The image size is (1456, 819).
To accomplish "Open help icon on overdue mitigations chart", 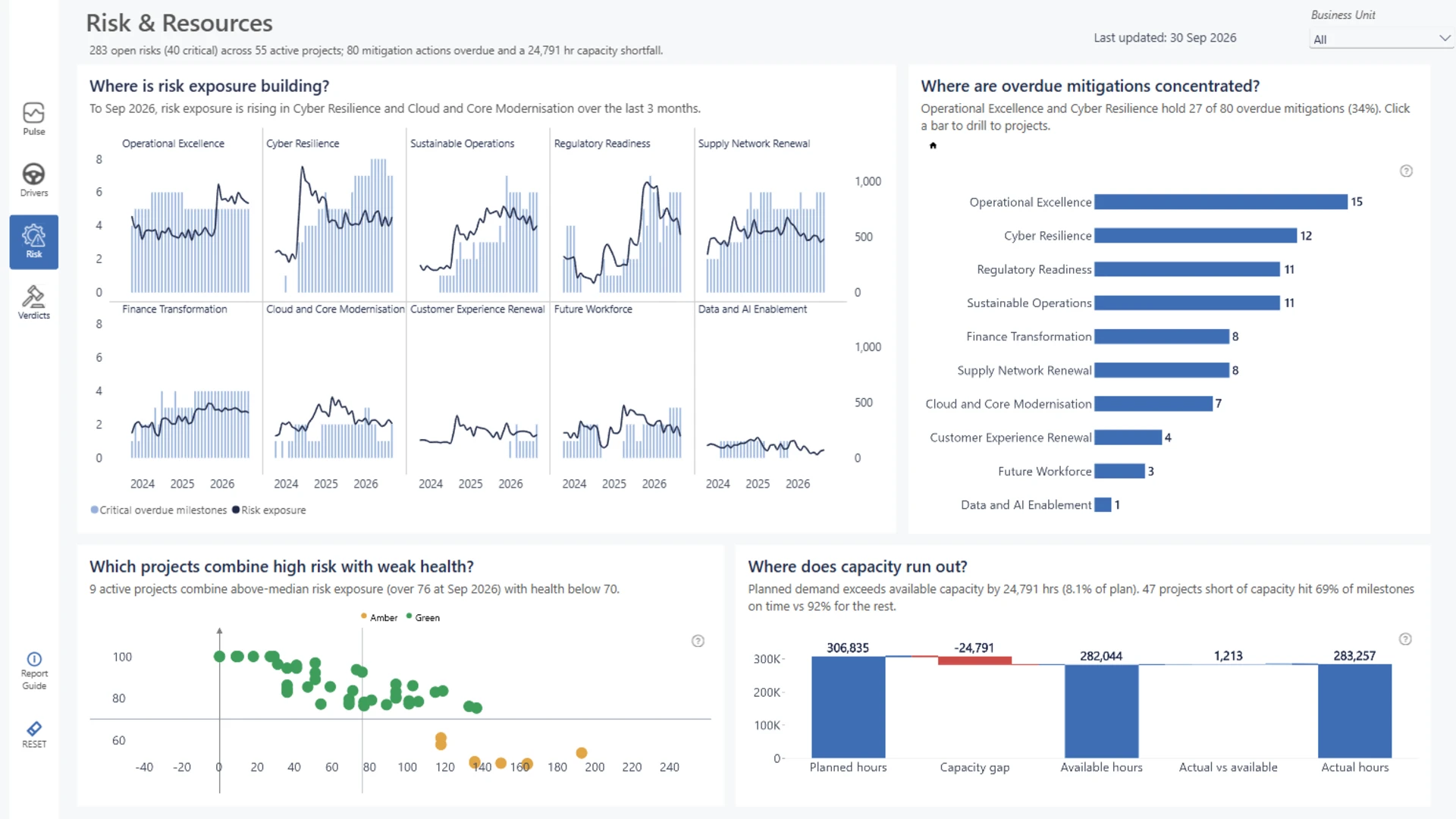I will click(x=1406, y=171).
